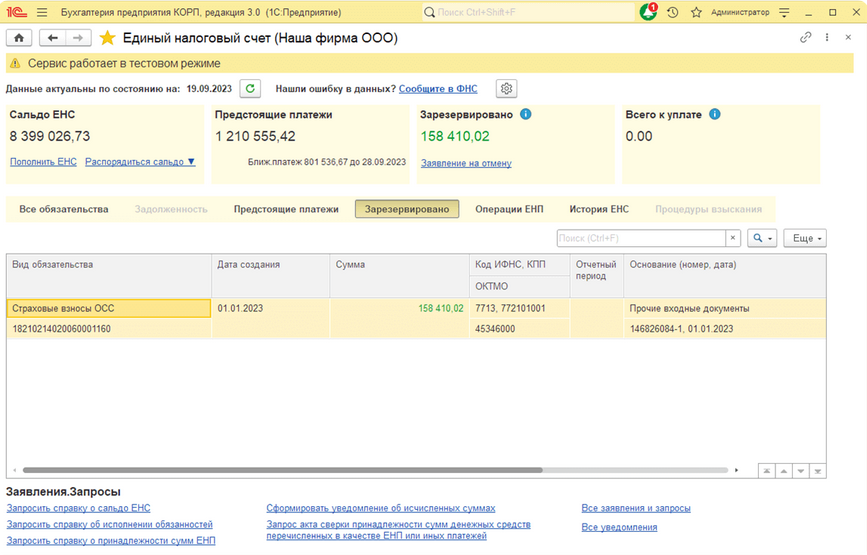
Task: Click OKTMO value 45346000
Action: [520, 329]
